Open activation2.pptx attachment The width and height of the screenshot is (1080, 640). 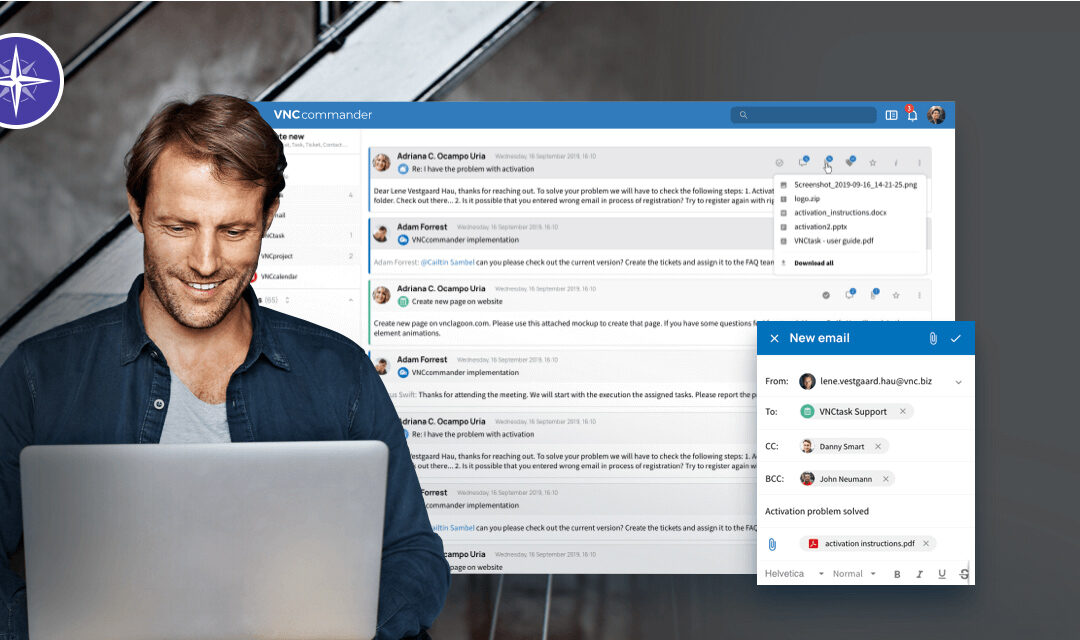(x=820, y=227)
